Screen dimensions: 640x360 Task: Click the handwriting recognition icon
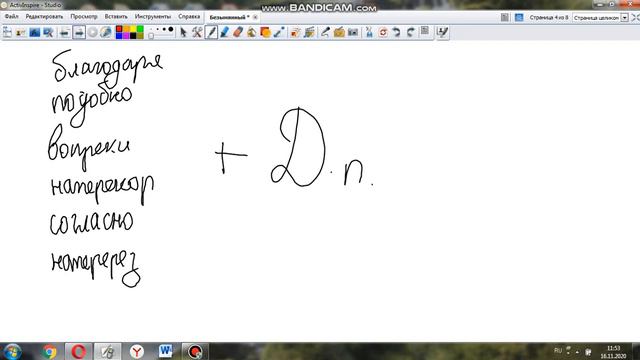click(x=442, y=32)
